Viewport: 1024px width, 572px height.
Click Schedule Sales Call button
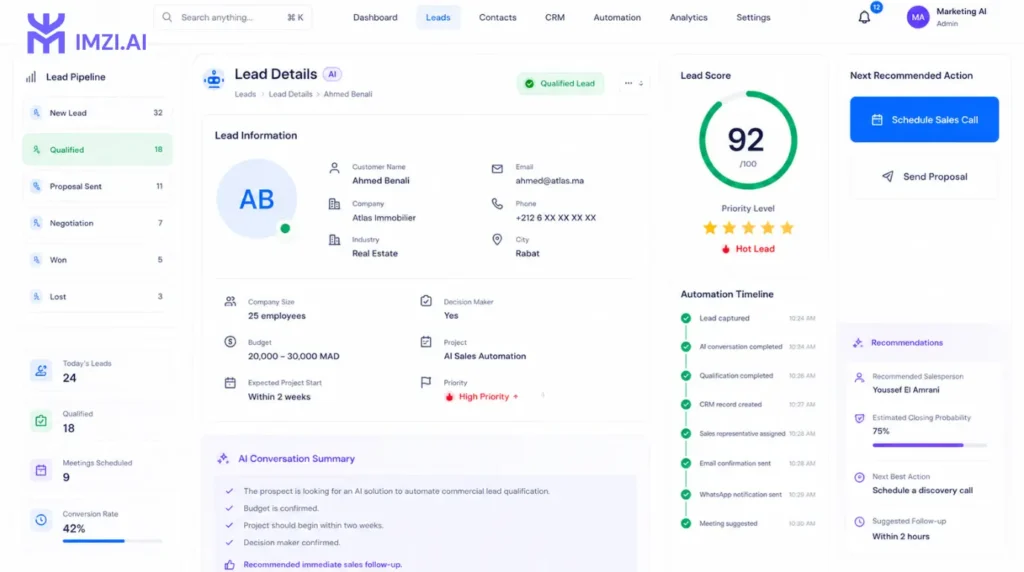click(x=924, y=119)
